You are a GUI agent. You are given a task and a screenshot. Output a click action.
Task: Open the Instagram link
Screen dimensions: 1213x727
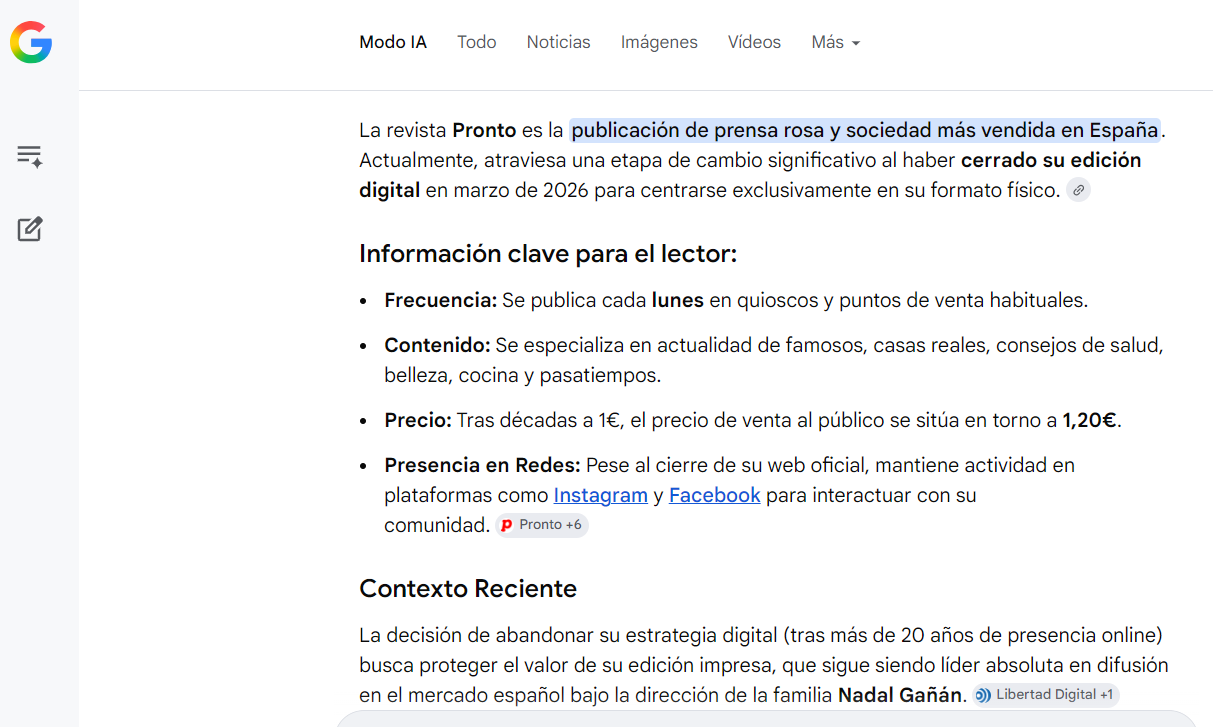pos(600,495)
